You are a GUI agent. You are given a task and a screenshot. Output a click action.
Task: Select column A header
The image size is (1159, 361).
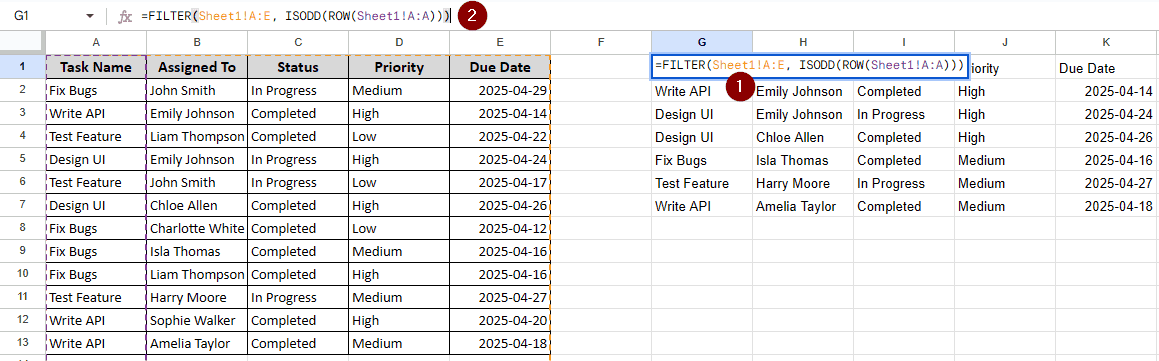[96, 43]
